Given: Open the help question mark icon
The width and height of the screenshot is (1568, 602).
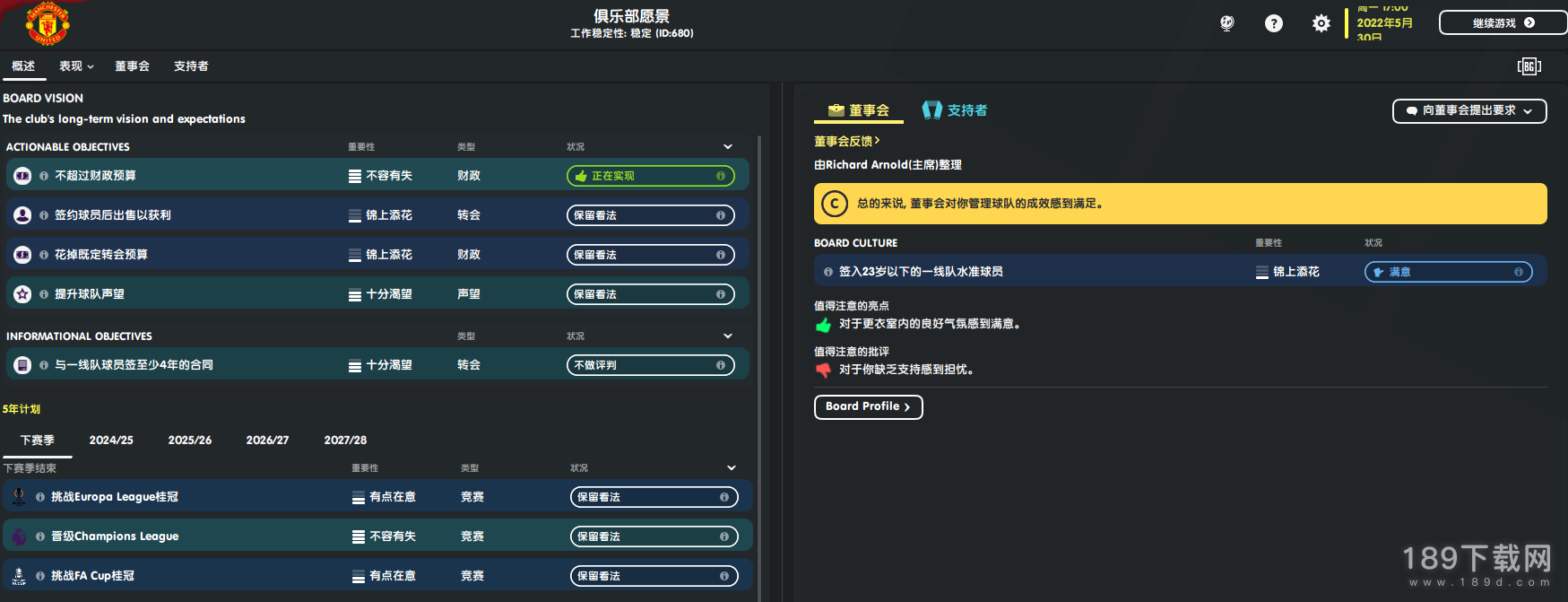Looking at the screenshot, I should point(1273,23).
